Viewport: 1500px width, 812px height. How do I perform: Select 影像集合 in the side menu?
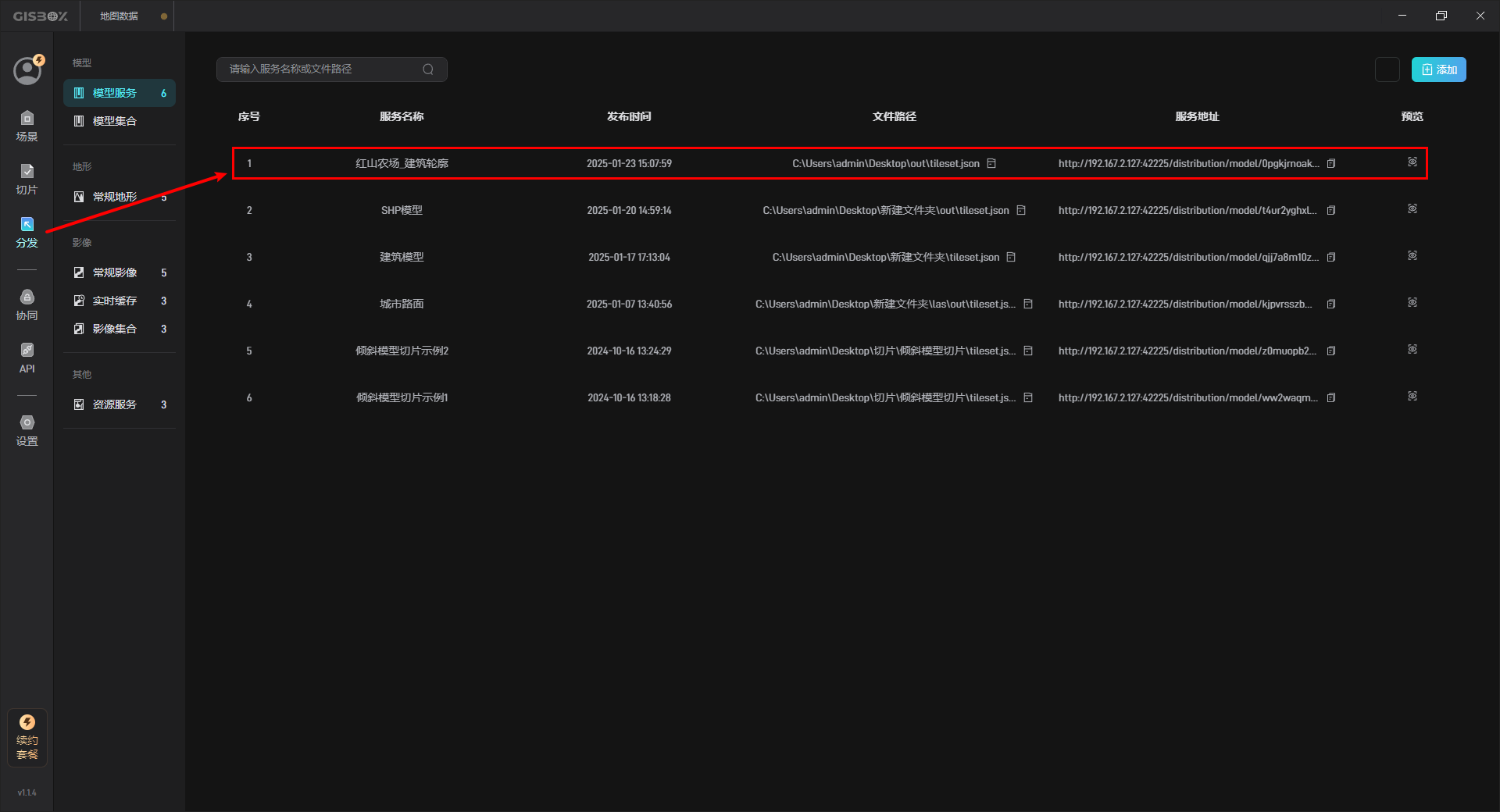pyautogui.click(x=120, y=329)
